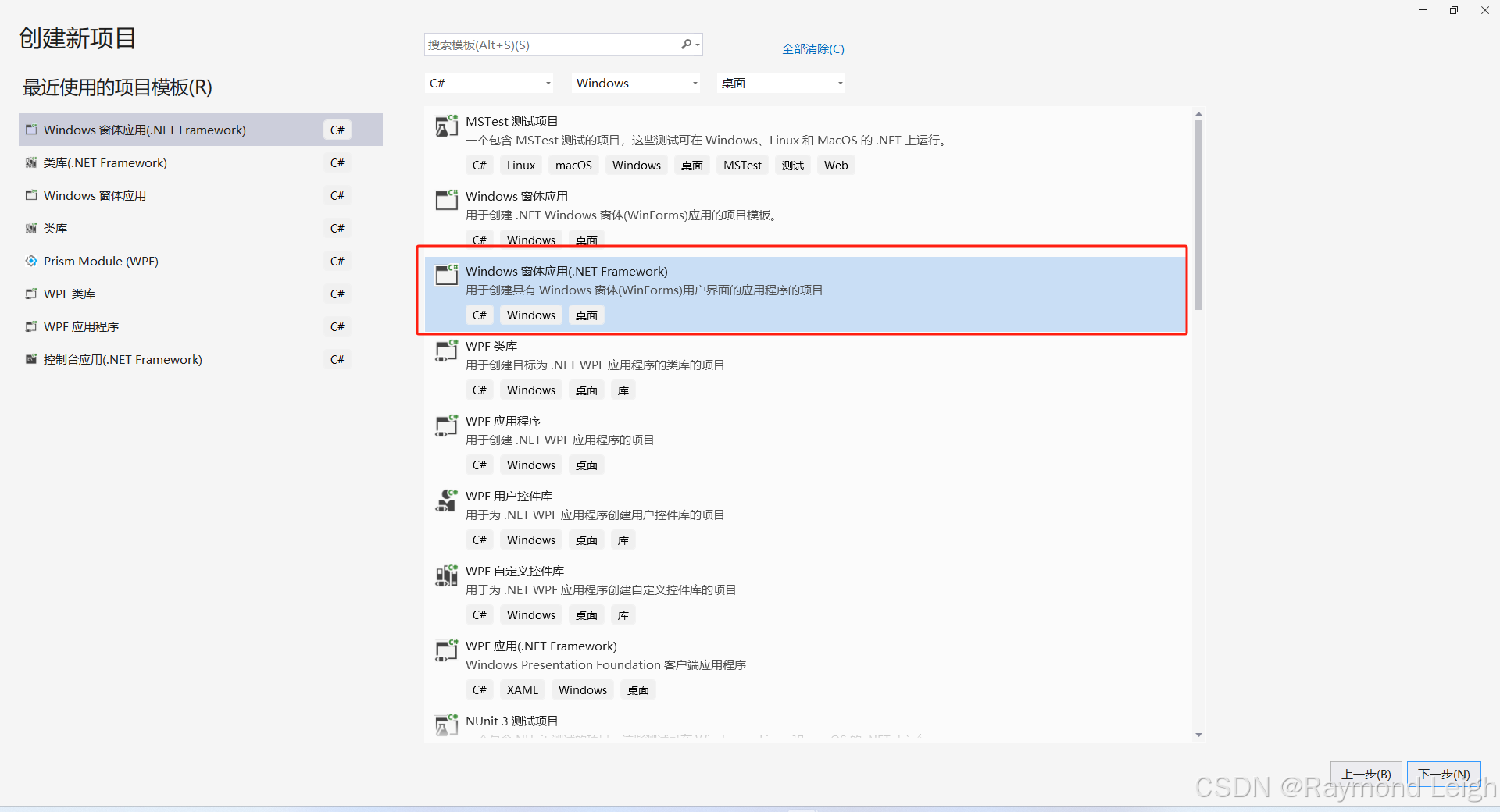Click the recent Windows 窗体应用 icon
The image size is (1500, 812).
(31, 195)
